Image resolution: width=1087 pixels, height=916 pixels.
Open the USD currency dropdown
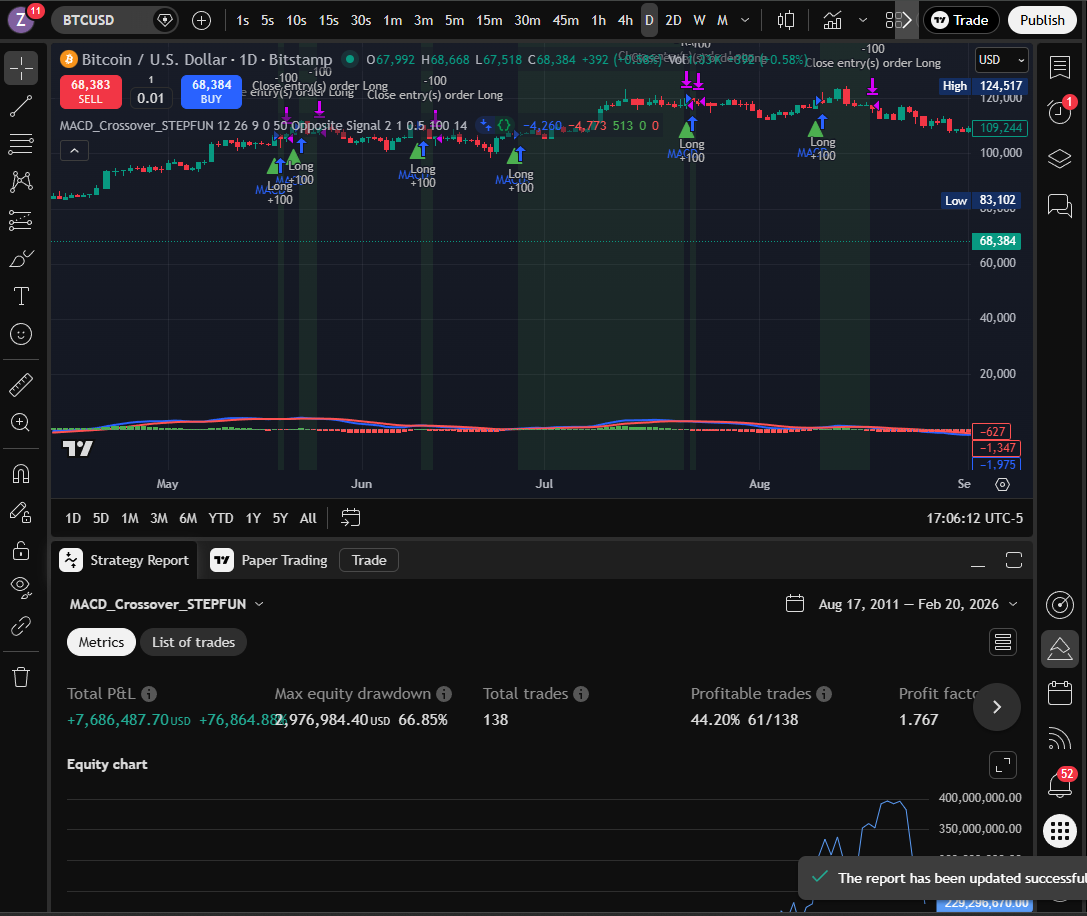(1001, 60)
